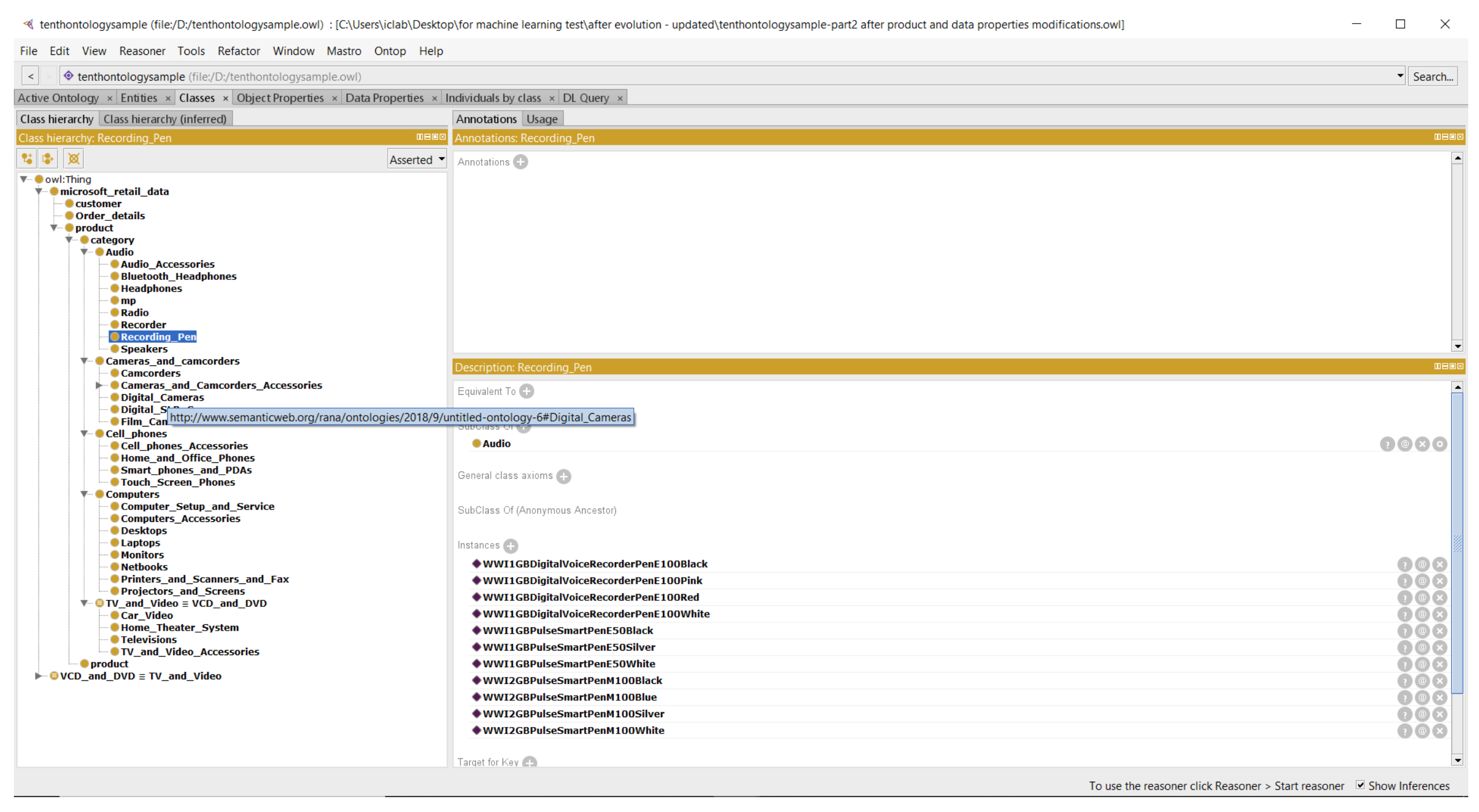Remove instance WWI1GBDigitalVoiceRecorderPenE100White via its x icon
Viewport: 1479px width, 812px height.
click(x=1440, y=615)
